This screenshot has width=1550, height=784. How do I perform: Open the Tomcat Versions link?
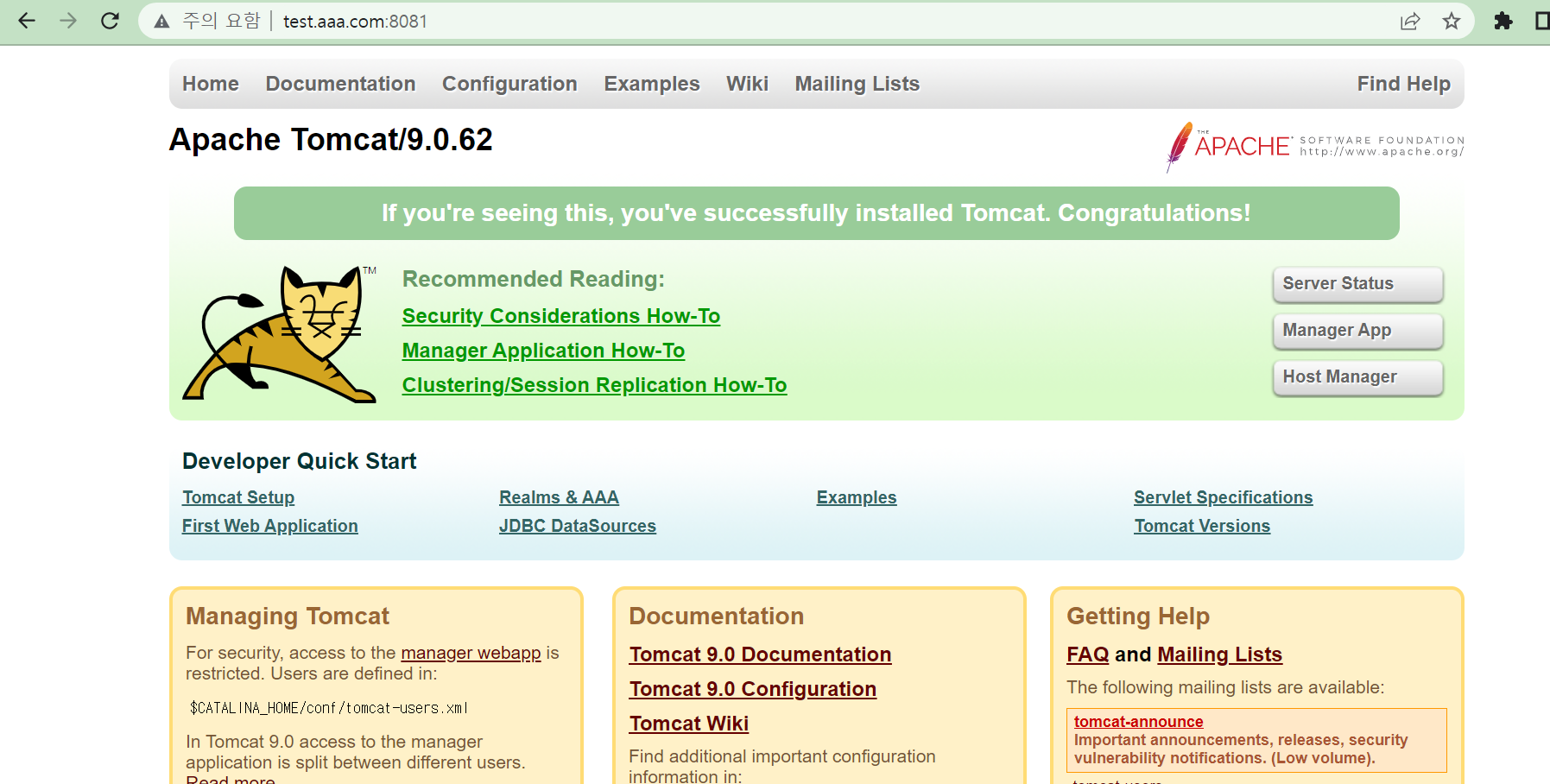1202,526
